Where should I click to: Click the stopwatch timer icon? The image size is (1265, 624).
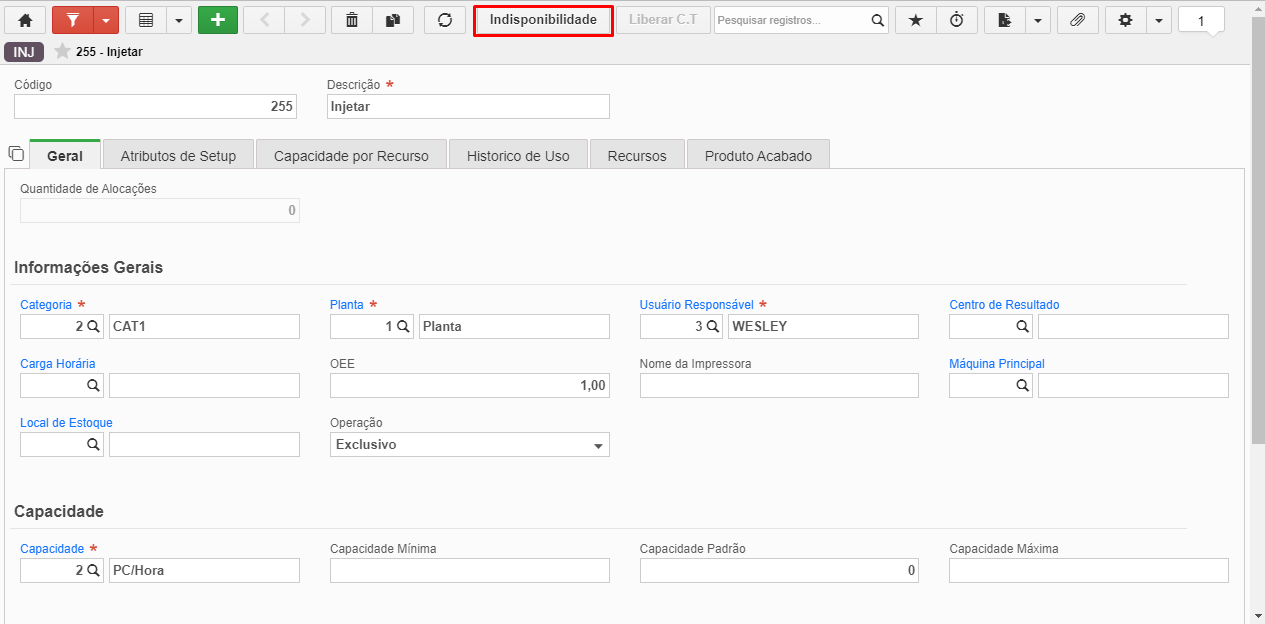pyautogui.click(x=957, y=20)
